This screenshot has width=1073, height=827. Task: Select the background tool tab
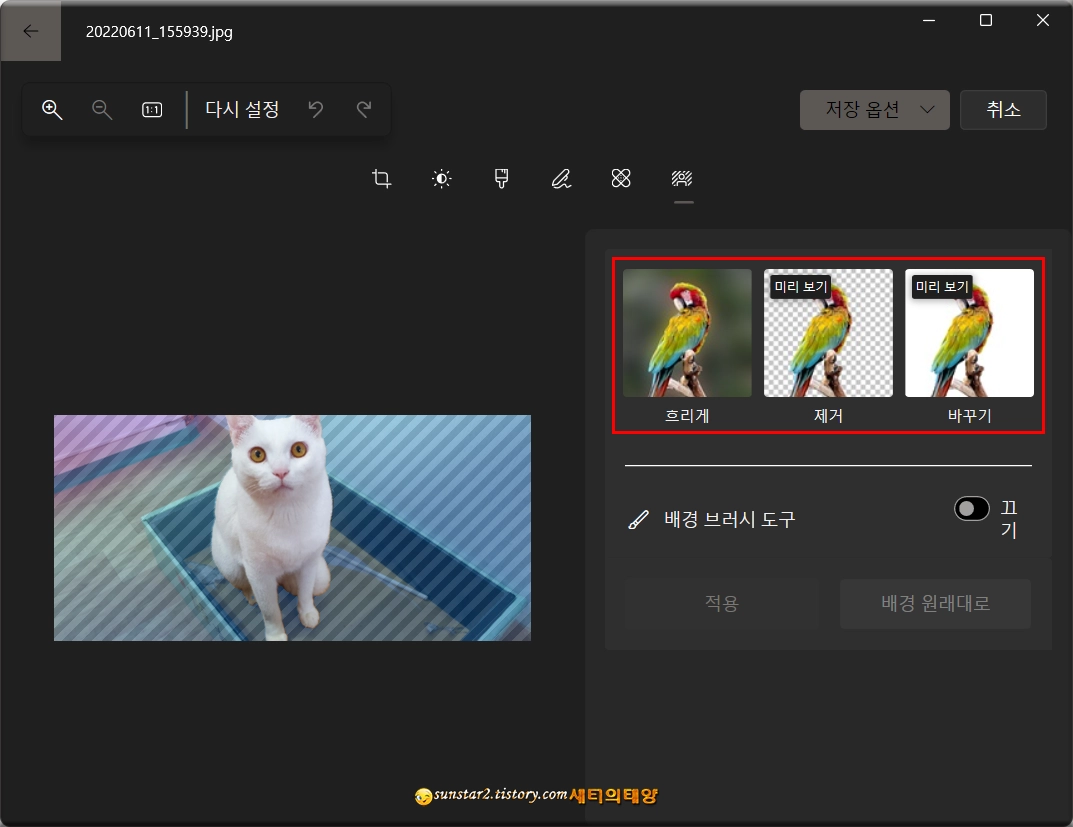(x=682, y=179)
